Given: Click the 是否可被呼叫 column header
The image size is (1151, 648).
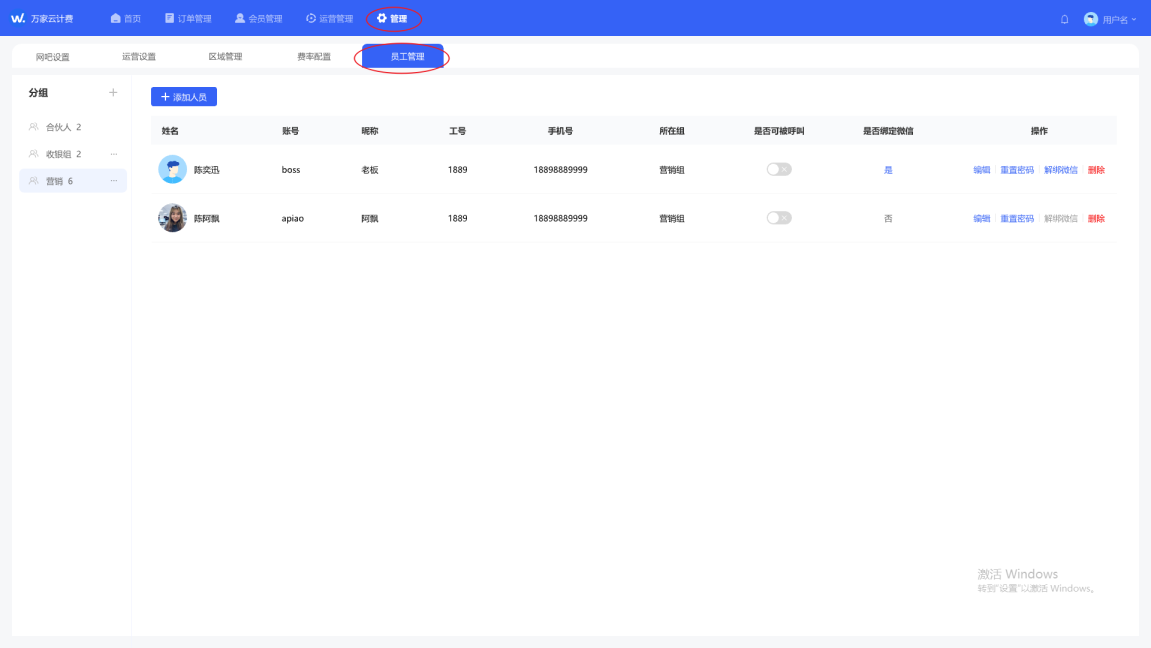Looking at the screenshot, I should tap(779, 131).
